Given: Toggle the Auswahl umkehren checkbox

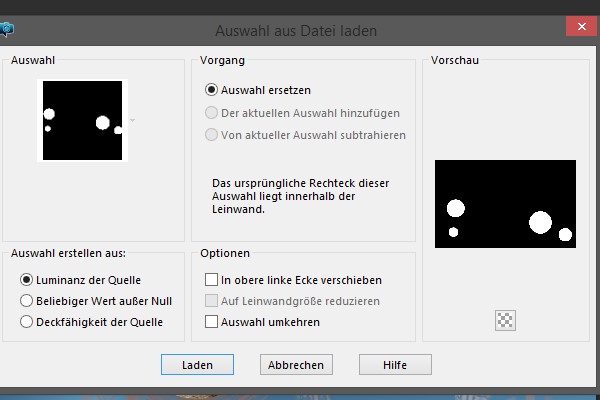Looking at the screenshot, I should (x=211, y=322).
